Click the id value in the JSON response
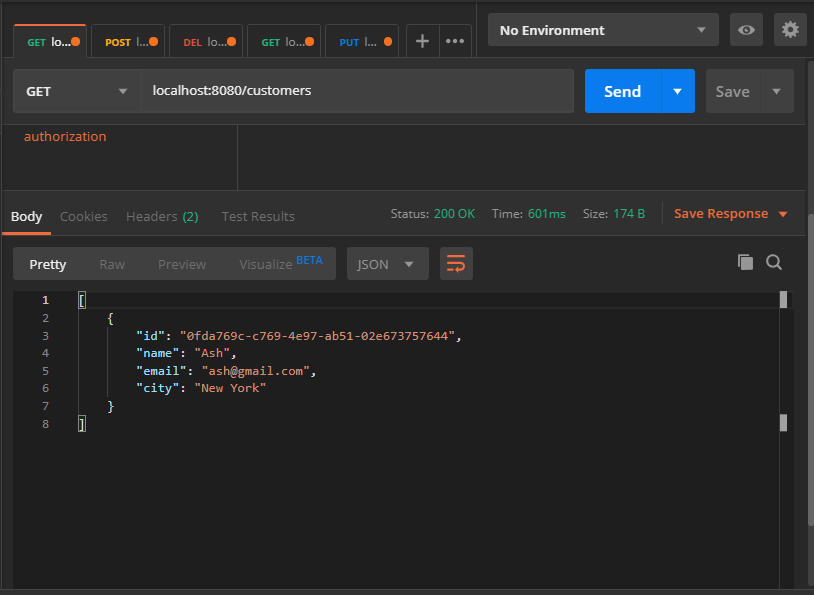Screen dimensions: 814x595 pyautogui.click(x=317, y=336)
